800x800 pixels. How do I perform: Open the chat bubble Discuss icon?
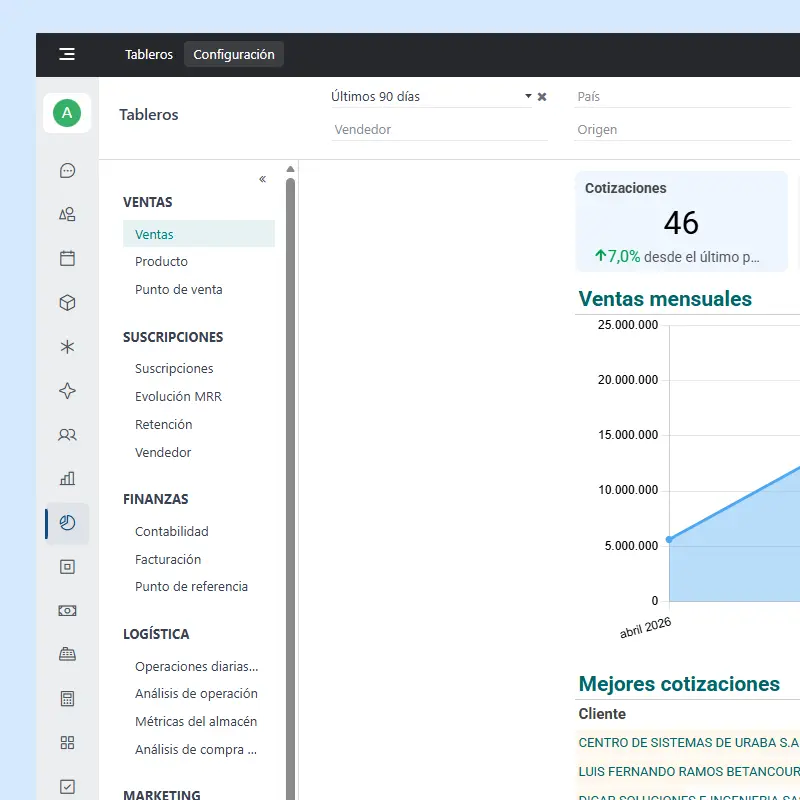67,170
